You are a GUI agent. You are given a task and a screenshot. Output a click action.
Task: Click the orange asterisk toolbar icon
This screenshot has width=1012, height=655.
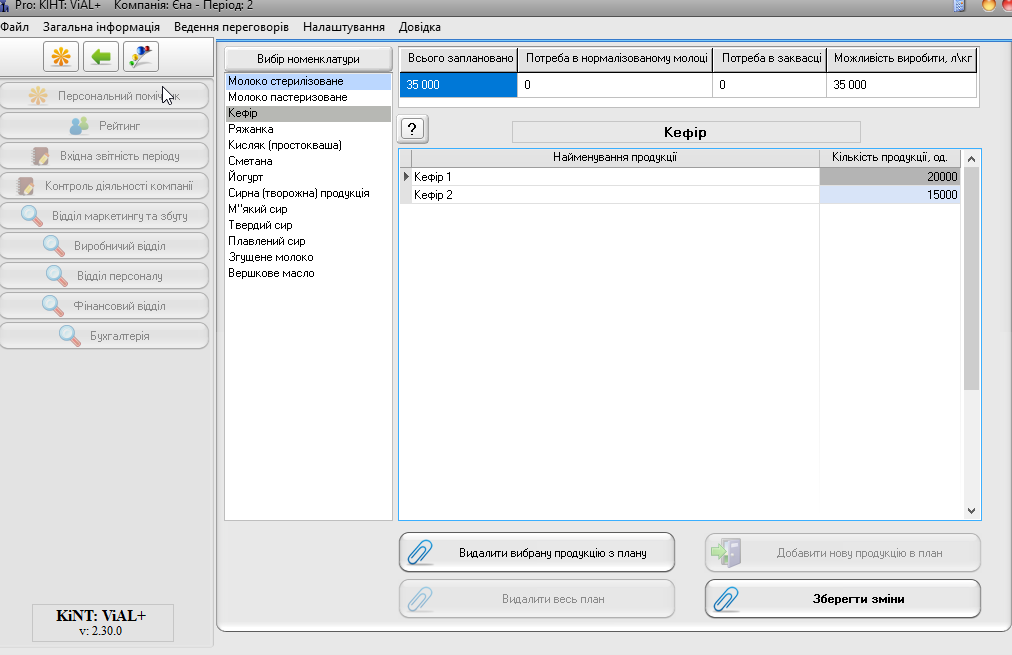pos(61,57)
